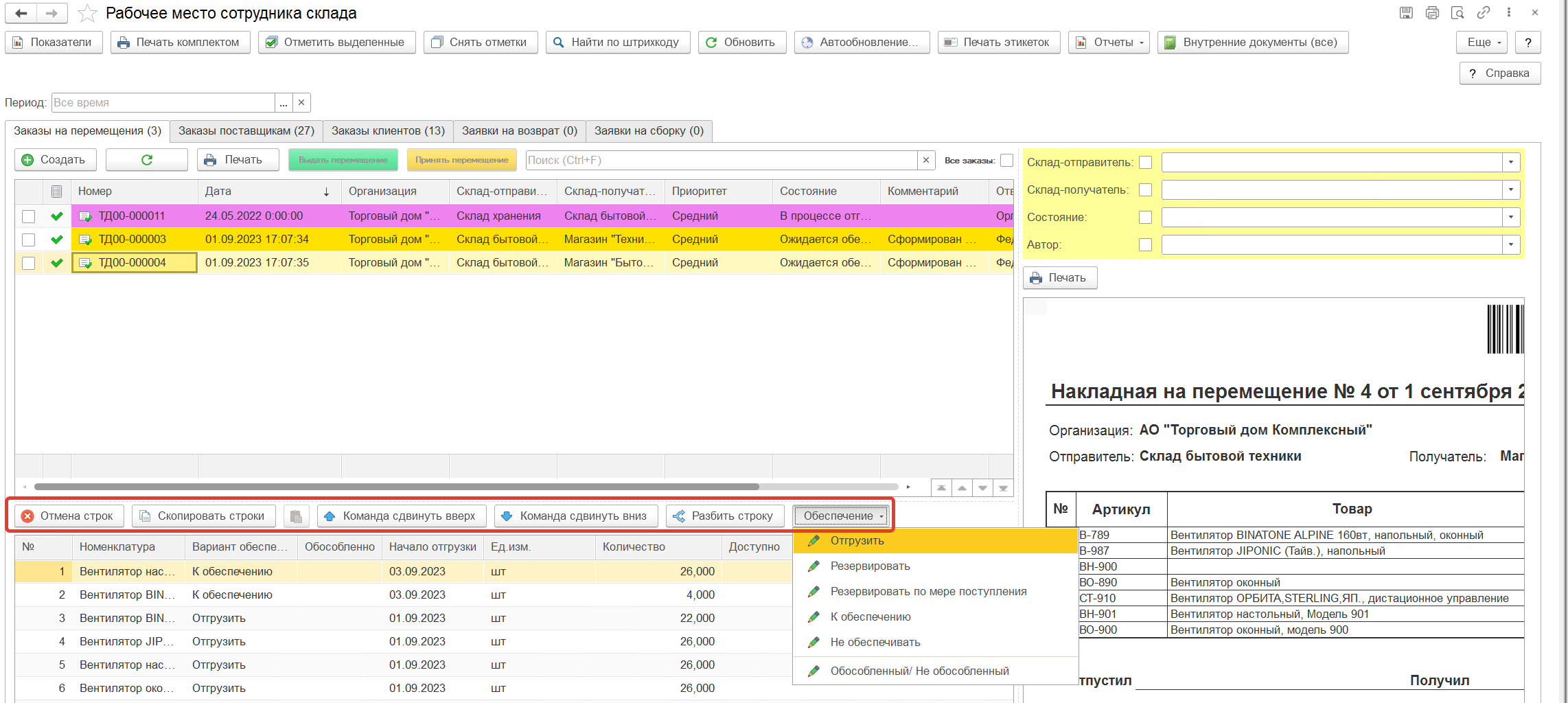Open the Отчеты dropdown menu

[1109, 43]
